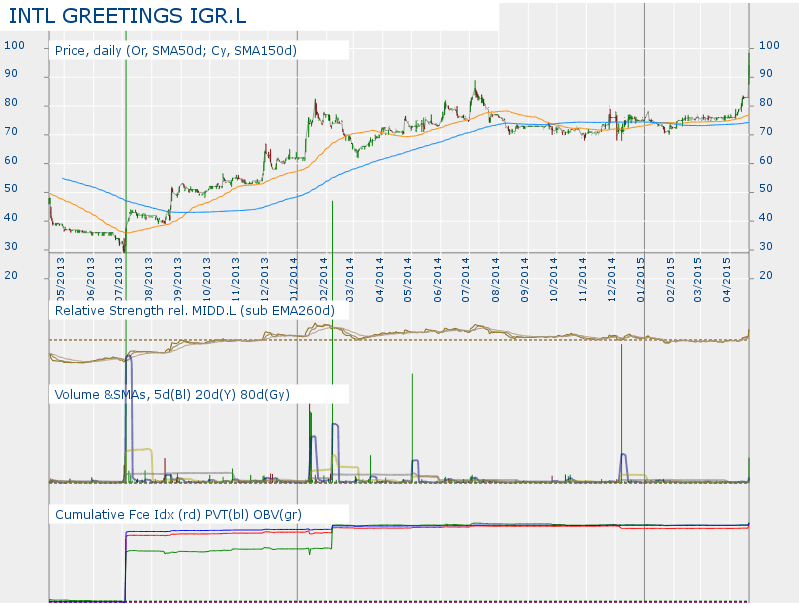Select the 07/2013 date label
The height and width of the screenshot is (604, 799).
click(119, 280)
